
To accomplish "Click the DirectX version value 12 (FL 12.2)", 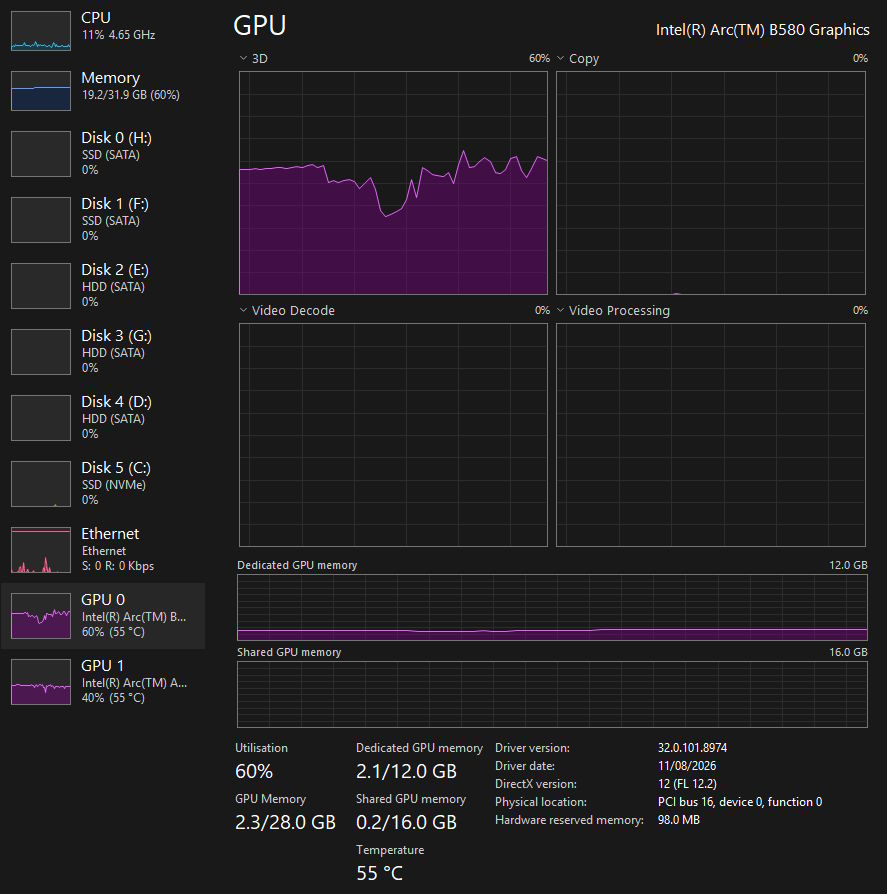I will tap(687, 784).
